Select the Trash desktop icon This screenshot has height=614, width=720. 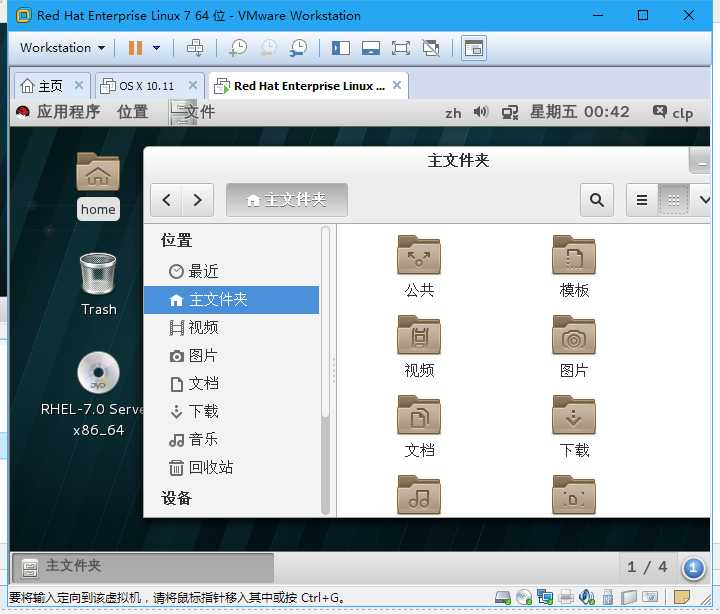(x=98, y=284)
